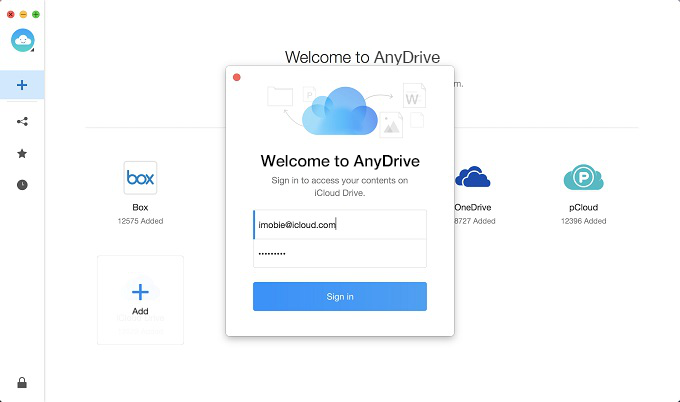Close the main window with red button

11,14
